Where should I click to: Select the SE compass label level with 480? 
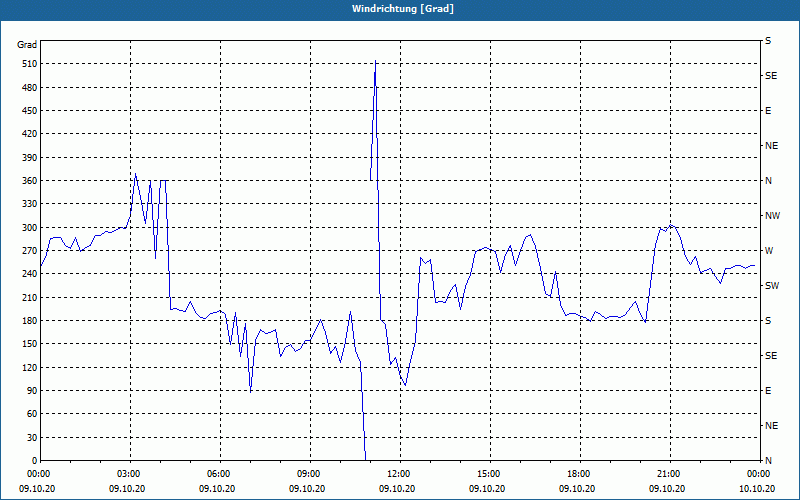[771, 76]
